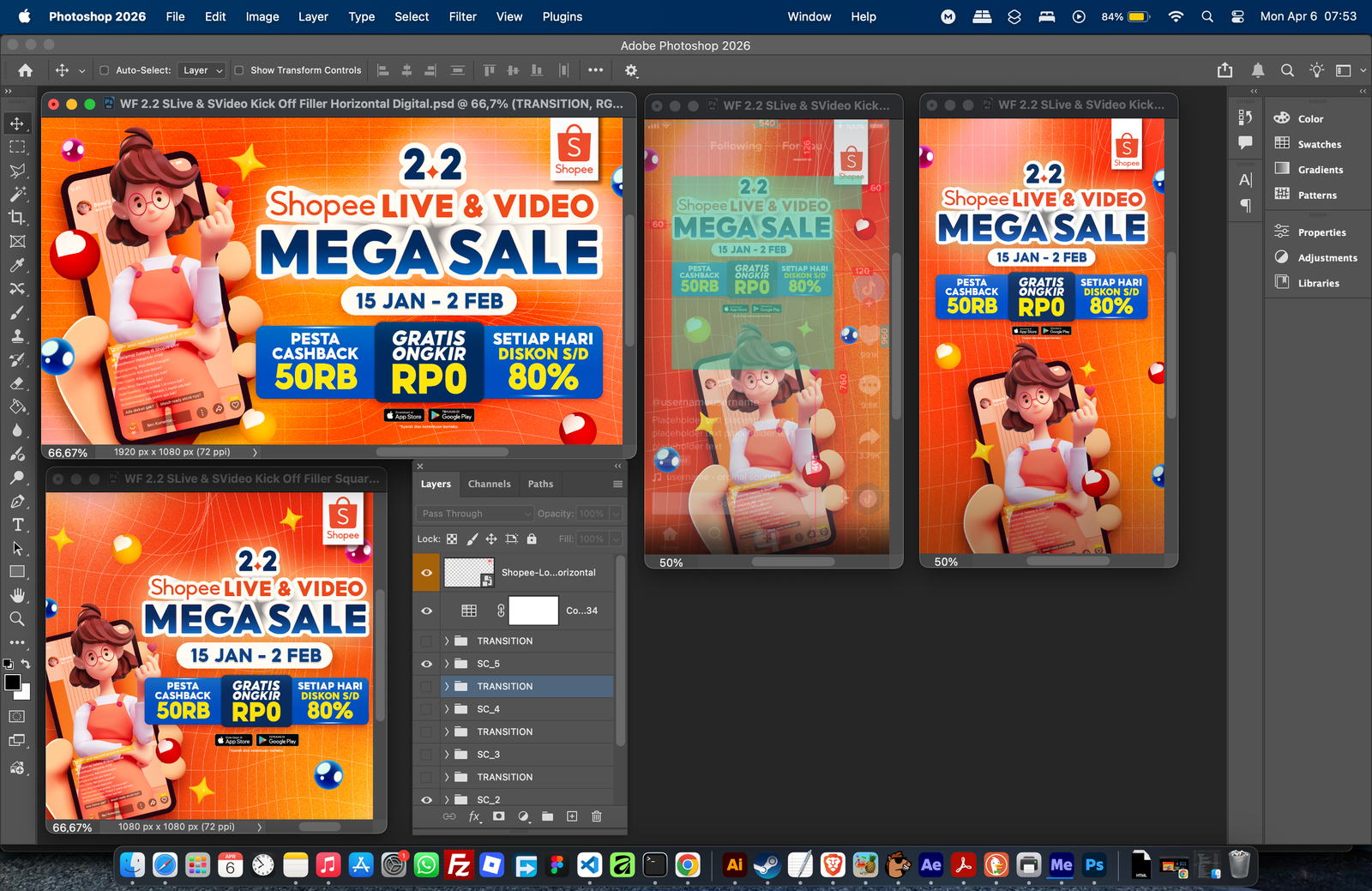This screenshot has height=891, width=1372.
Task: Select the Horizontal Type tool
Action: coord(17,525)
